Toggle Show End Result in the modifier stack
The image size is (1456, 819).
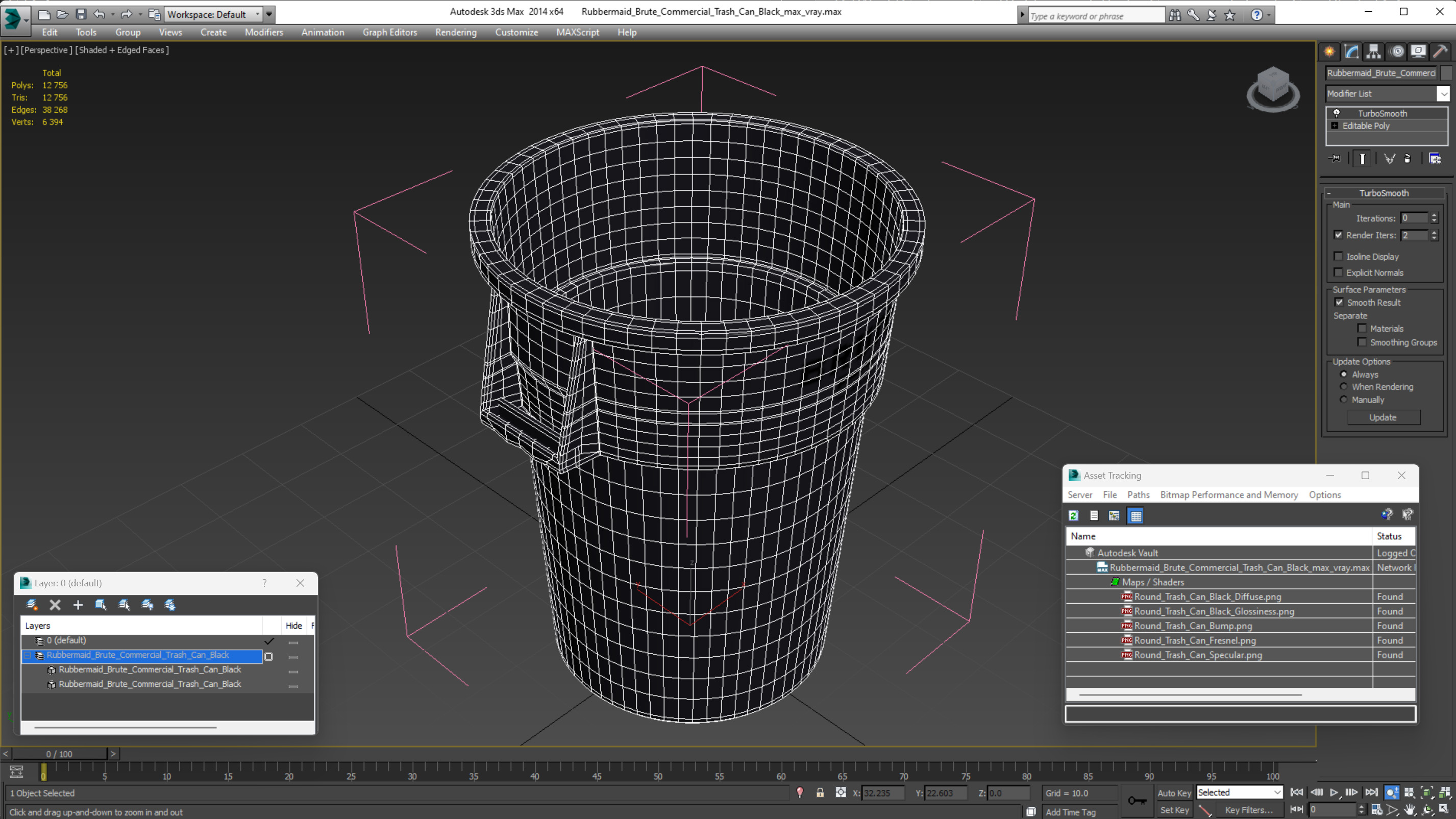click(1362, 159)
